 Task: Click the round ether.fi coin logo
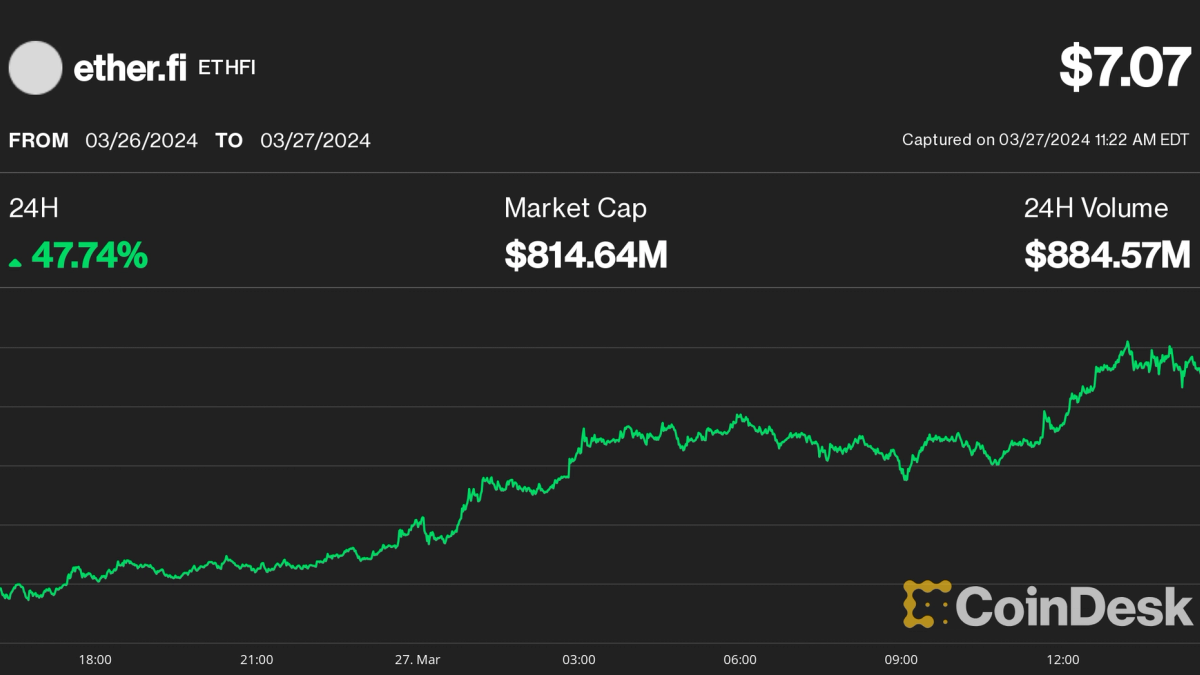(x=36, y=68)
